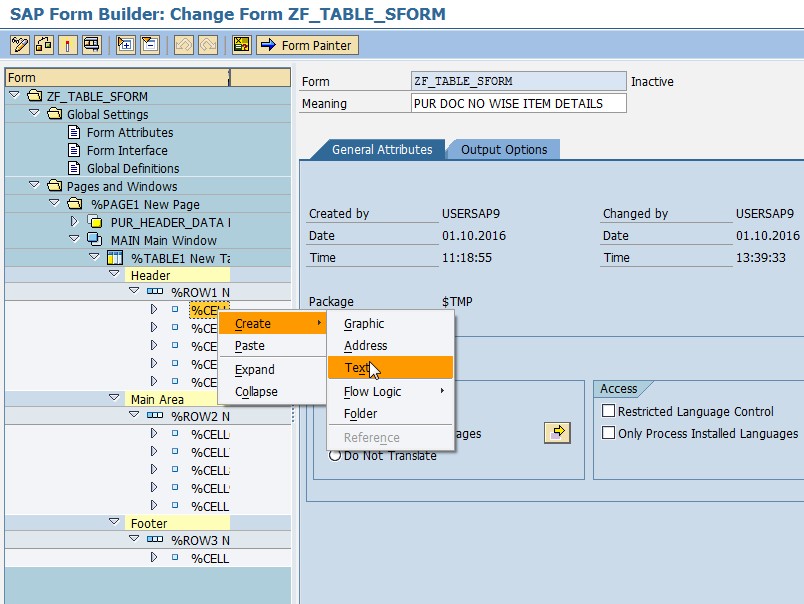Open the Form Painter

pyautogui.click(x=307, y=45)
